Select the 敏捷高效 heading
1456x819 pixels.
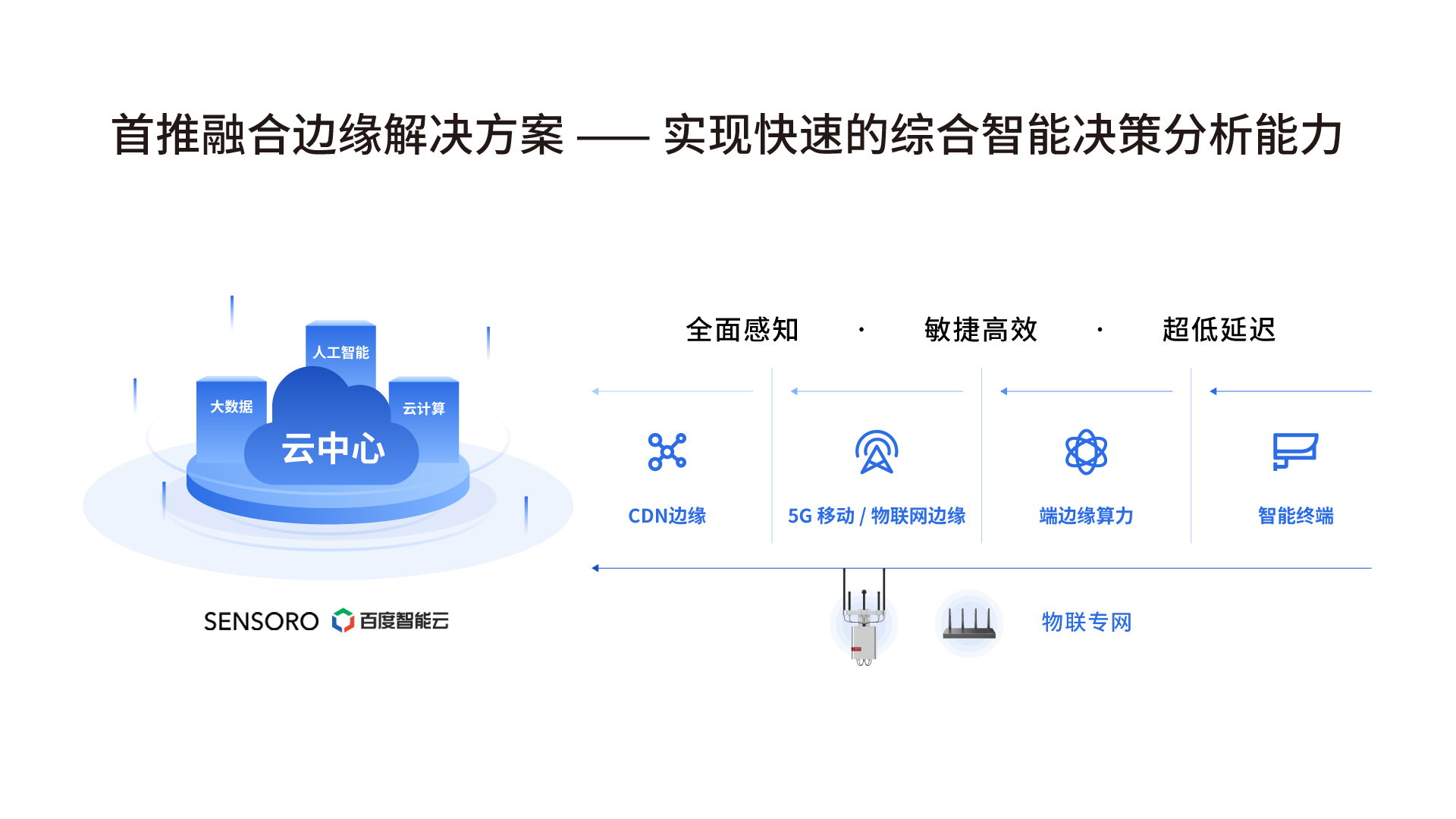pyautogui.click(x=981, y=330)
